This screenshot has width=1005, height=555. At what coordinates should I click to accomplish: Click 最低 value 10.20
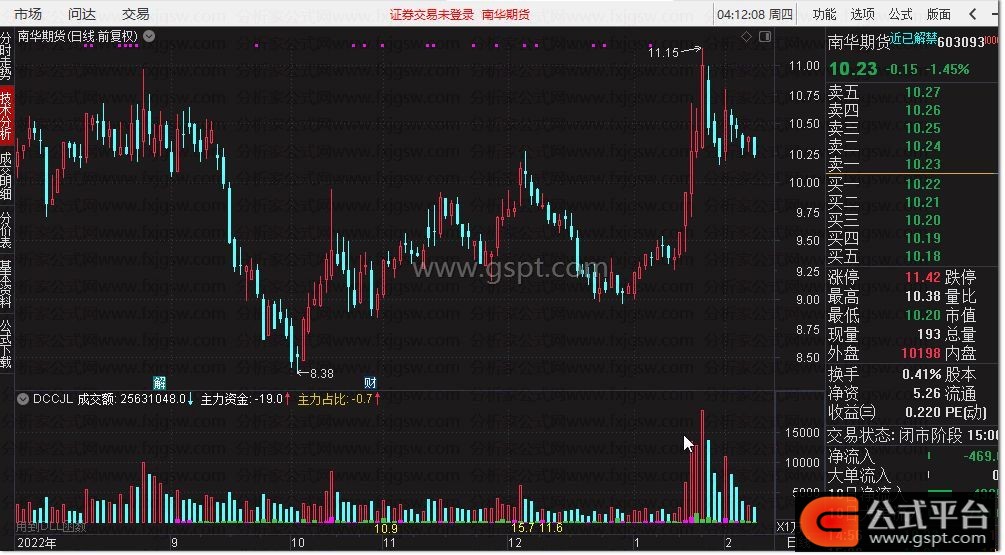(x=922, y=315)
